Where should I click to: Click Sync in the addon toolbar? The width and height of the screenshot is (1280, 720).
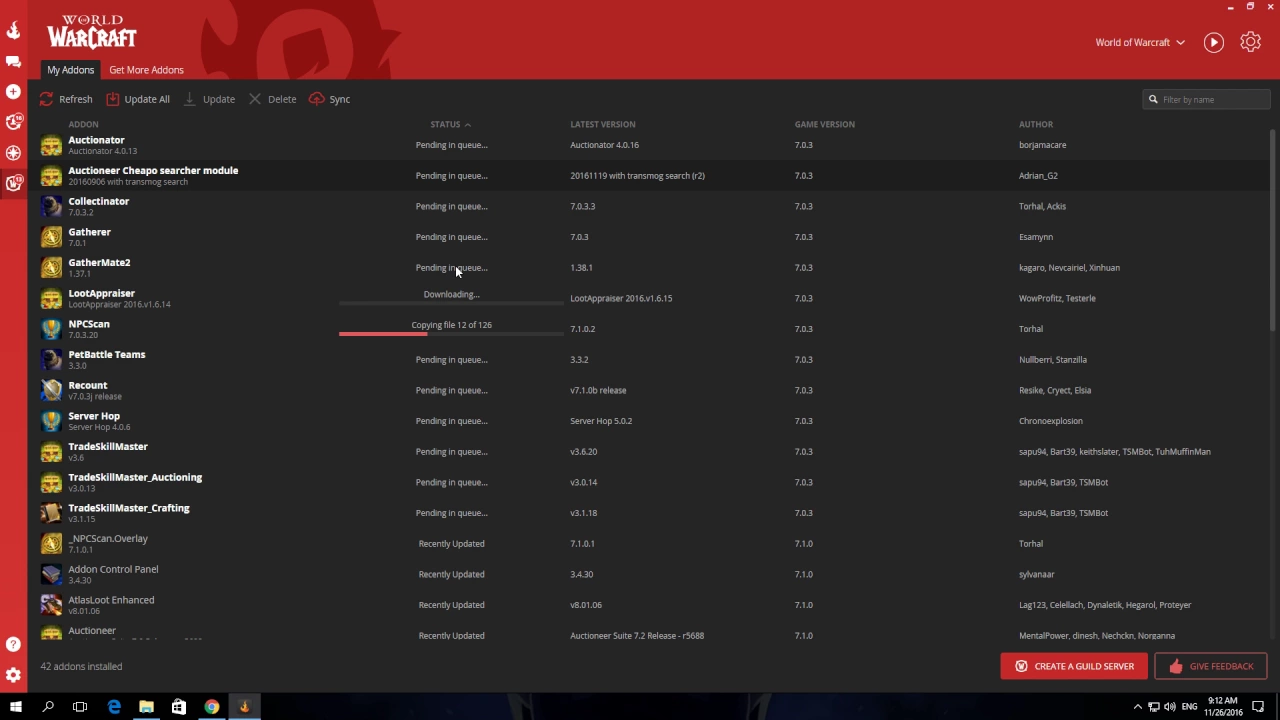click(x=329, y=99)
